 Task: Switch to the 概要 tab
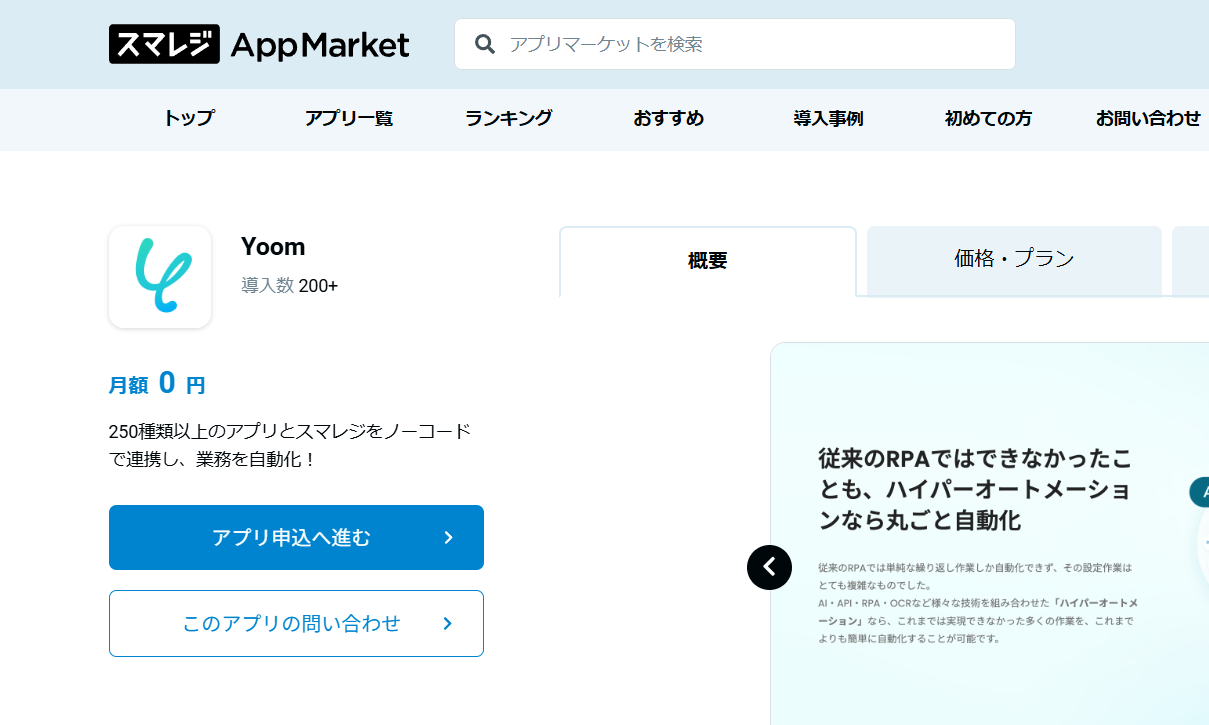708,261
